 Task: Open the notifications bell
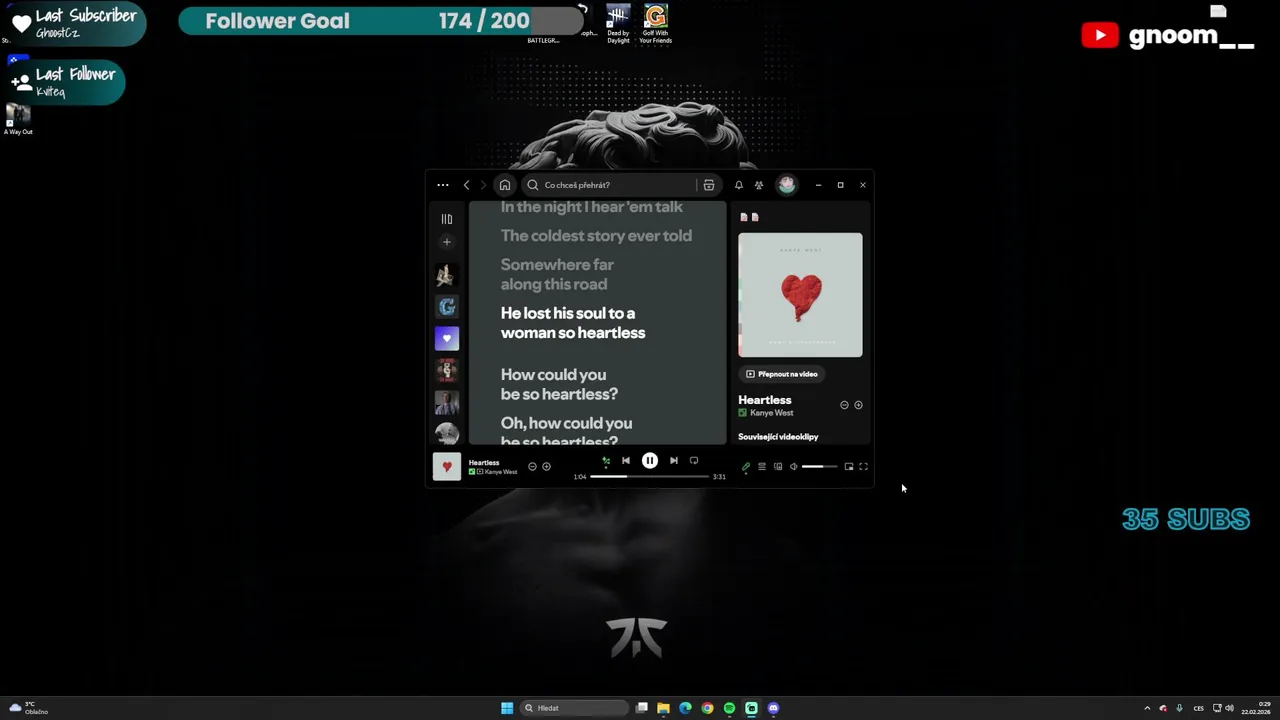pos(739,185)
